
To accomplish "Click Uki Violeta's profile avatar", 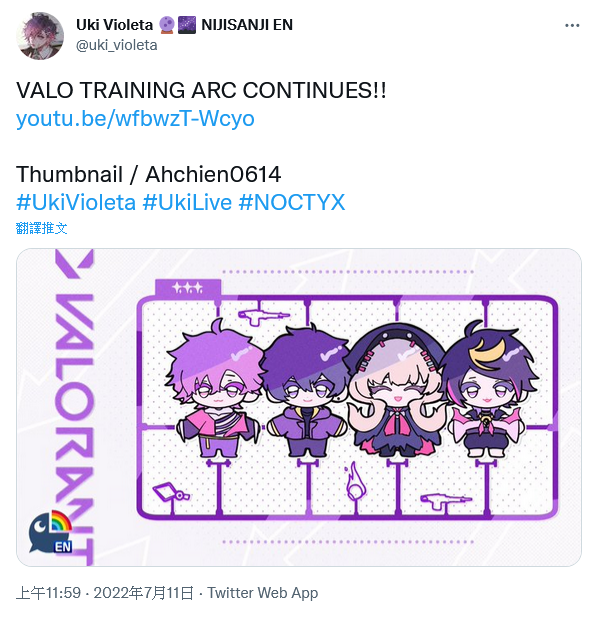I will tap(40, 35).
